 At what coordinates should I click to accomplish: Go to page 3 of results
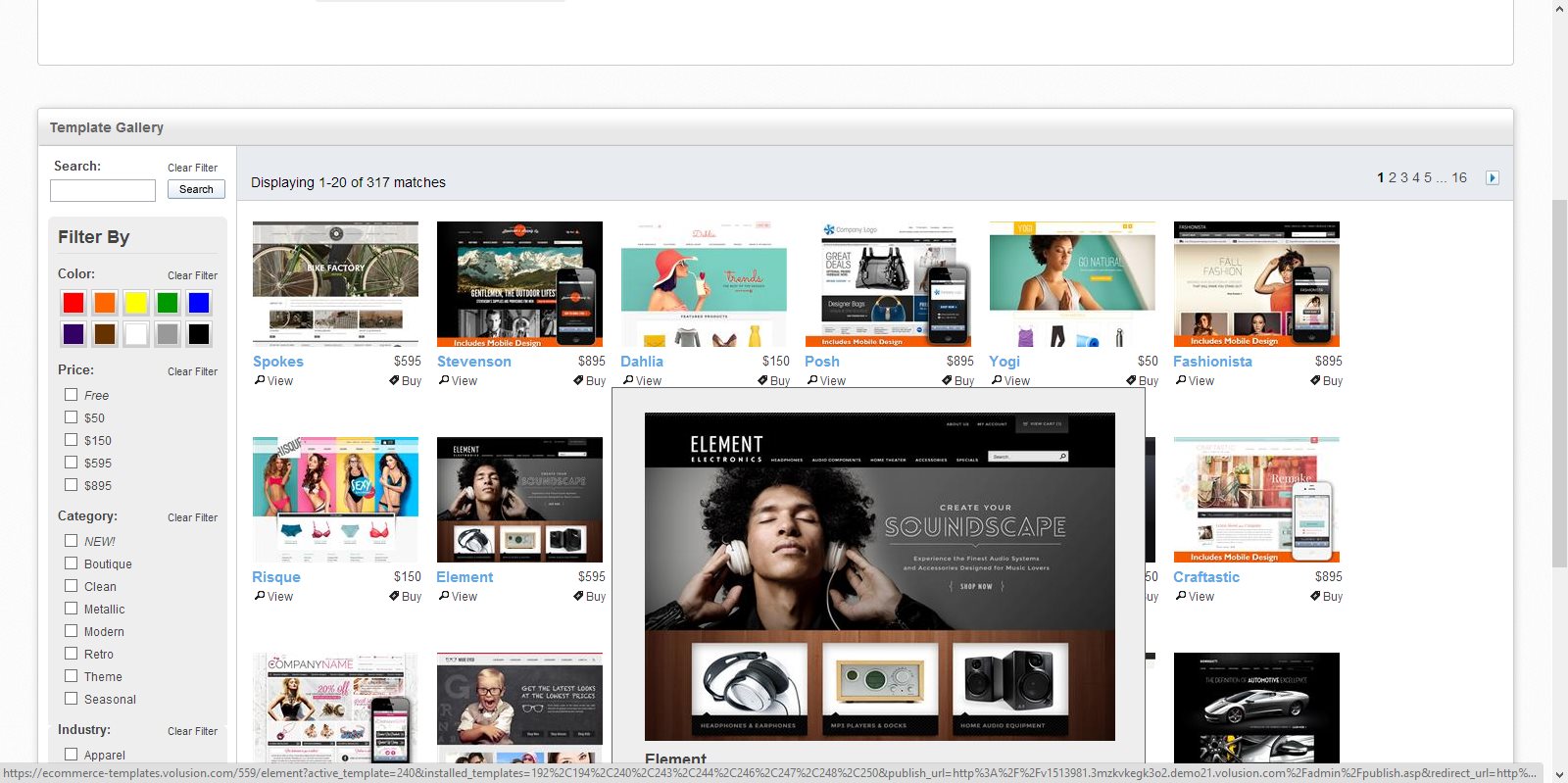(1404, 177)
